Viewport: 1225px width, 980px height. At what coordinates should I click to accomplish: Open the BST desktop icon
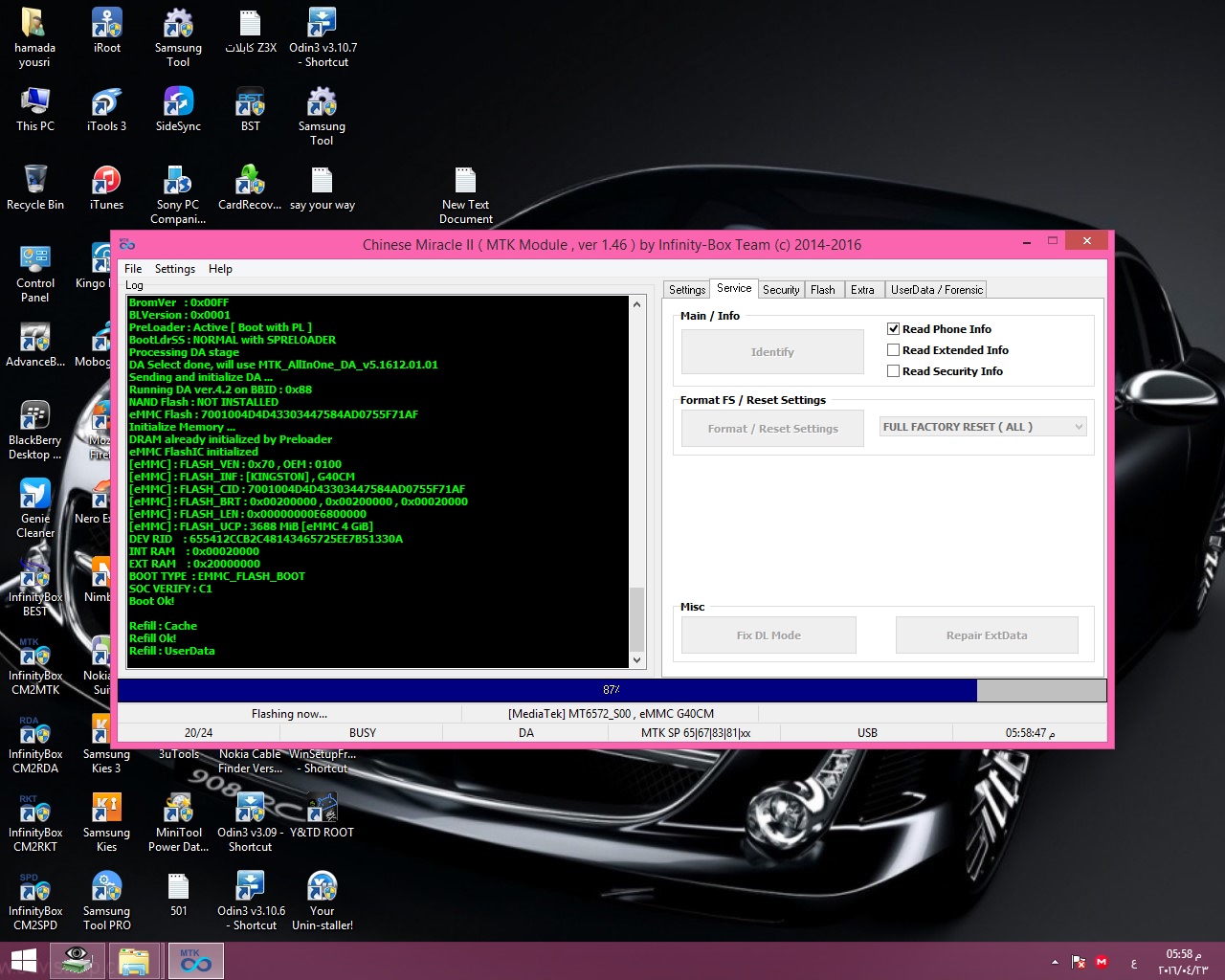pos(250,109)
